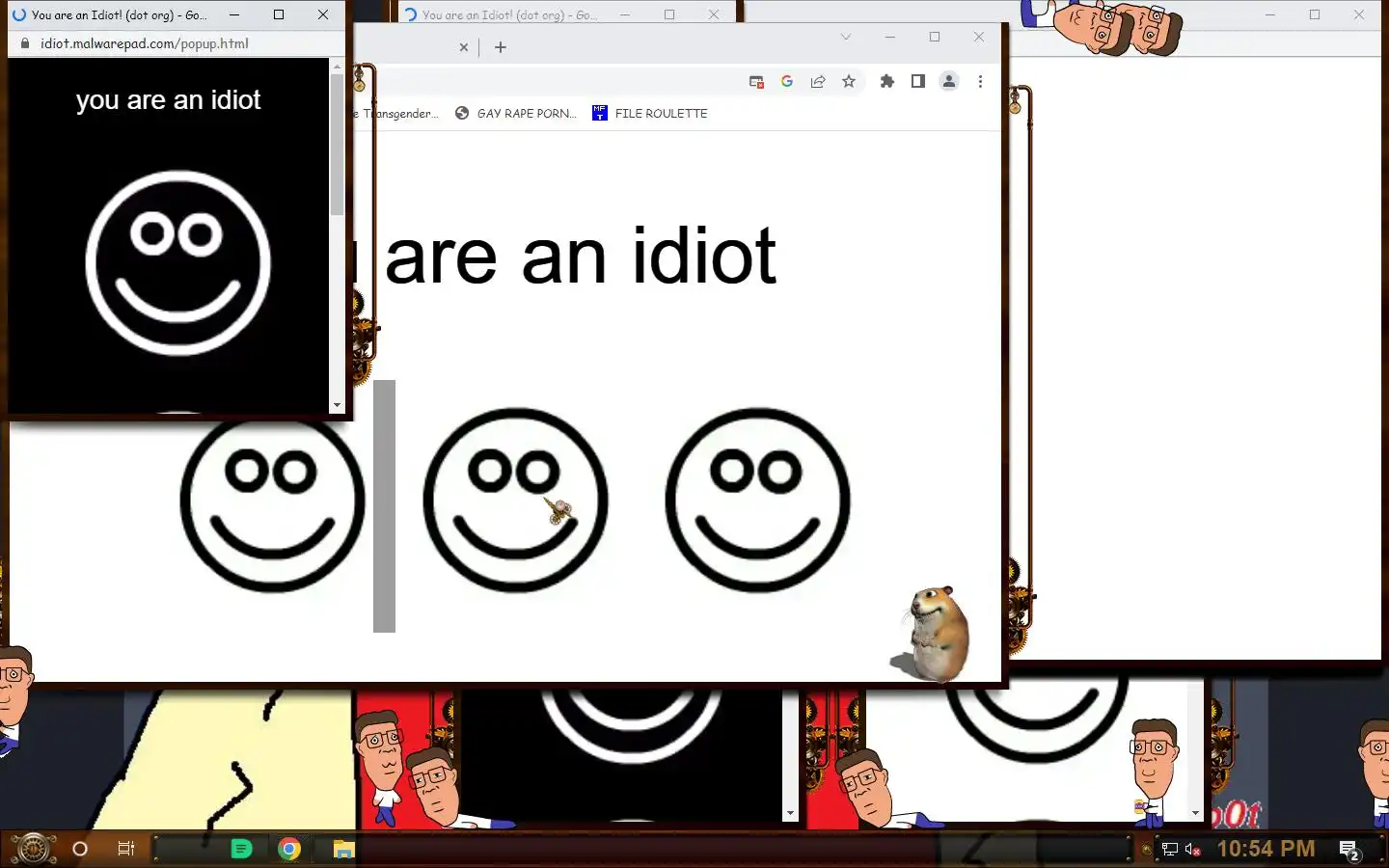The height and width of the screenshot is (868, 1389).
Task: Maximize the popup window
Action: 279,14
